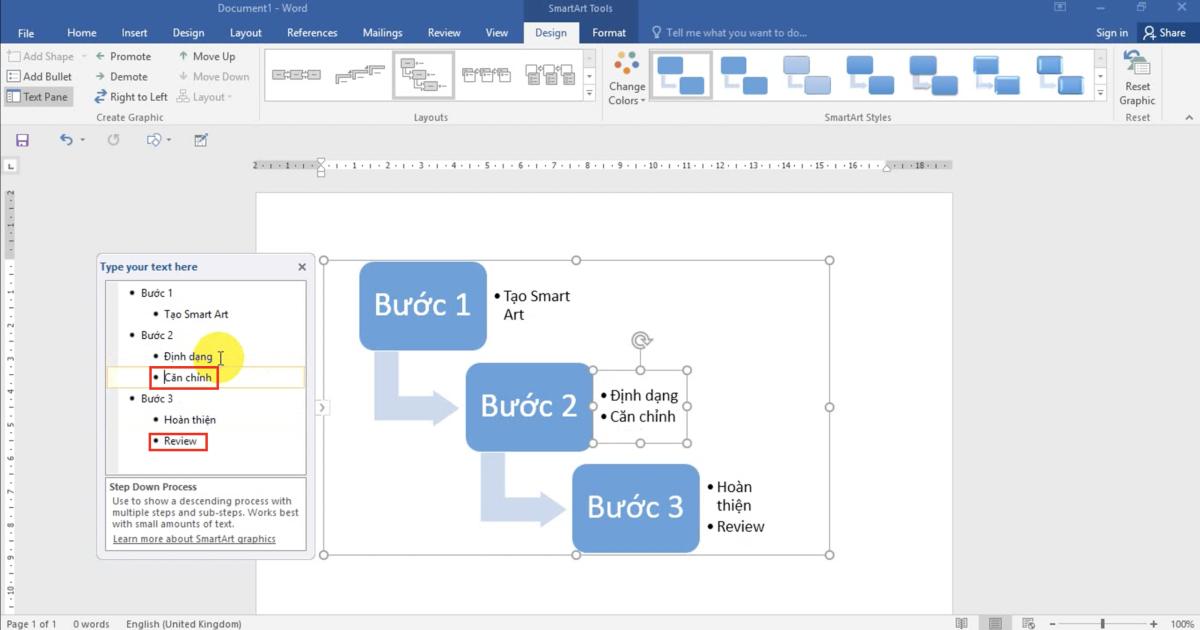Switch to the Format tab under SmartArt Tools
The width and height of the screenshot is (1200, 630).
click(609, 32)
